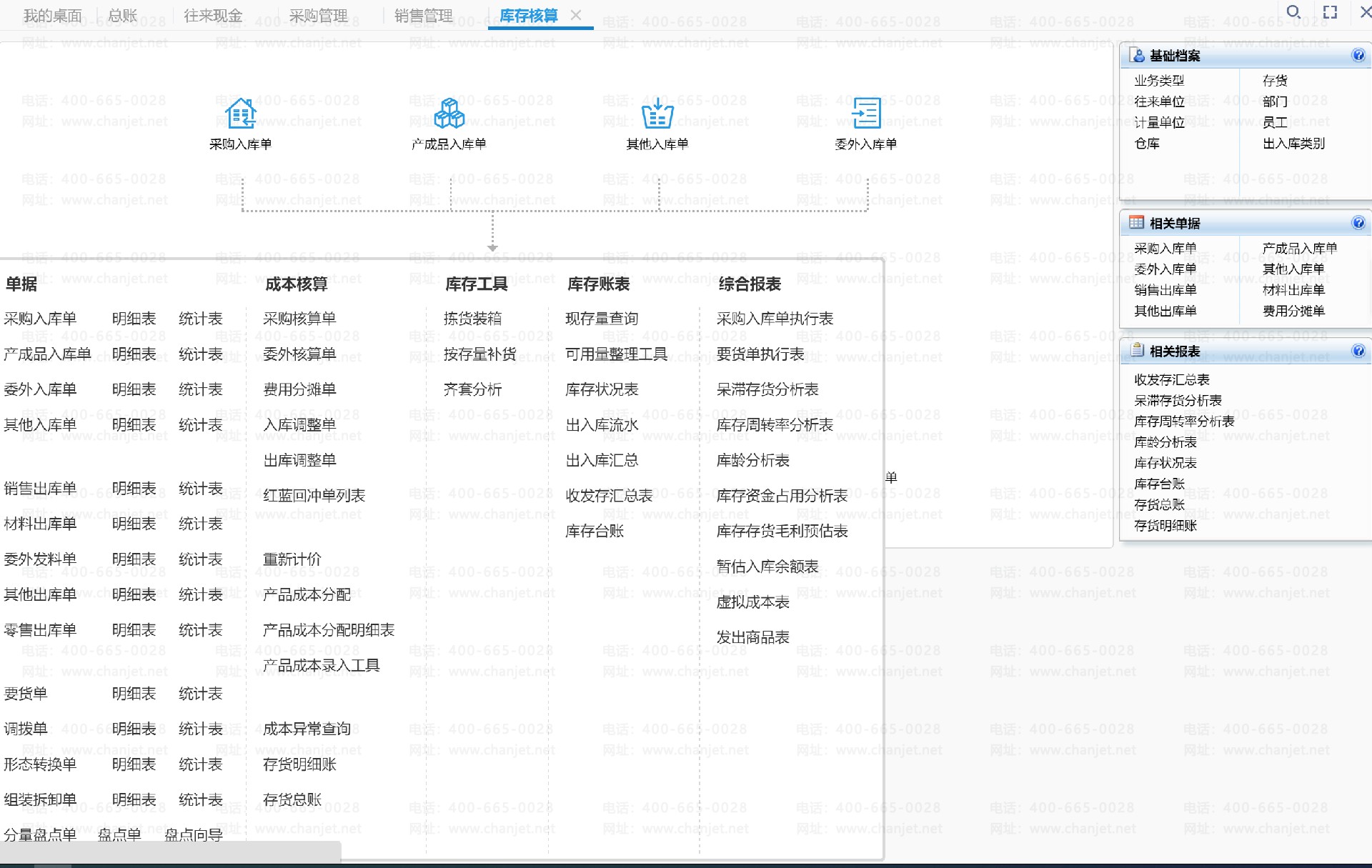Open 拣货装箱 under 库存工具
The height and width of the screenshot is (868, 1372).
472,319
